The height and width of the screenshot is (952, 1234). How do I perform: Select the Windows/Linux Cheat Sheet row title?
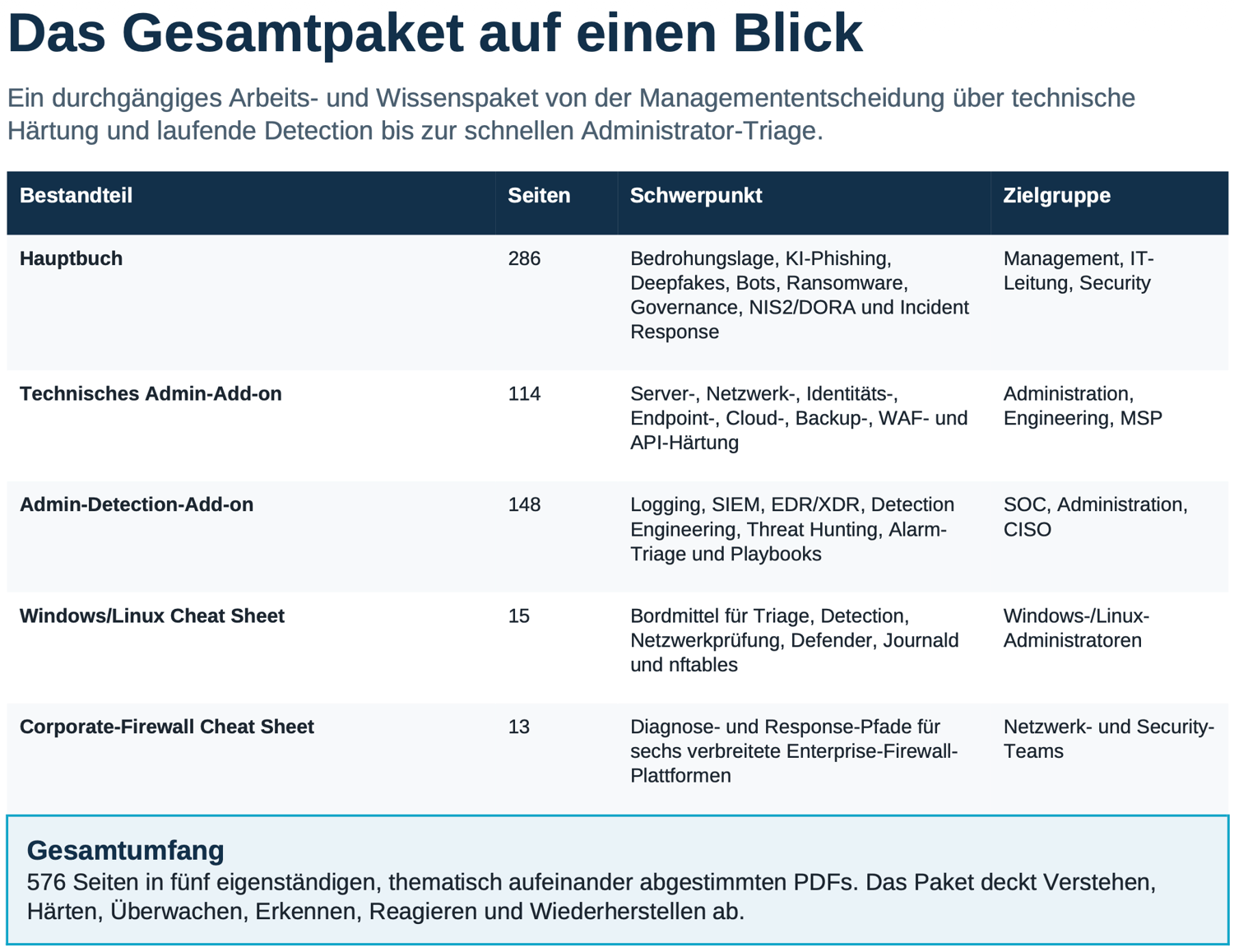(152, 615)
